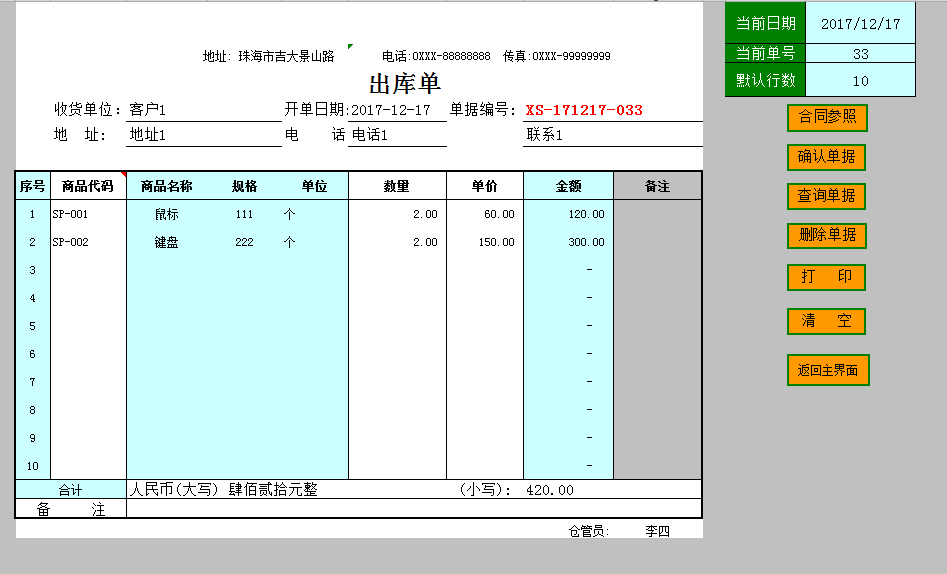Select the 商品代码 column header
The width and height of the screenshot is (947, 574).
88,186
